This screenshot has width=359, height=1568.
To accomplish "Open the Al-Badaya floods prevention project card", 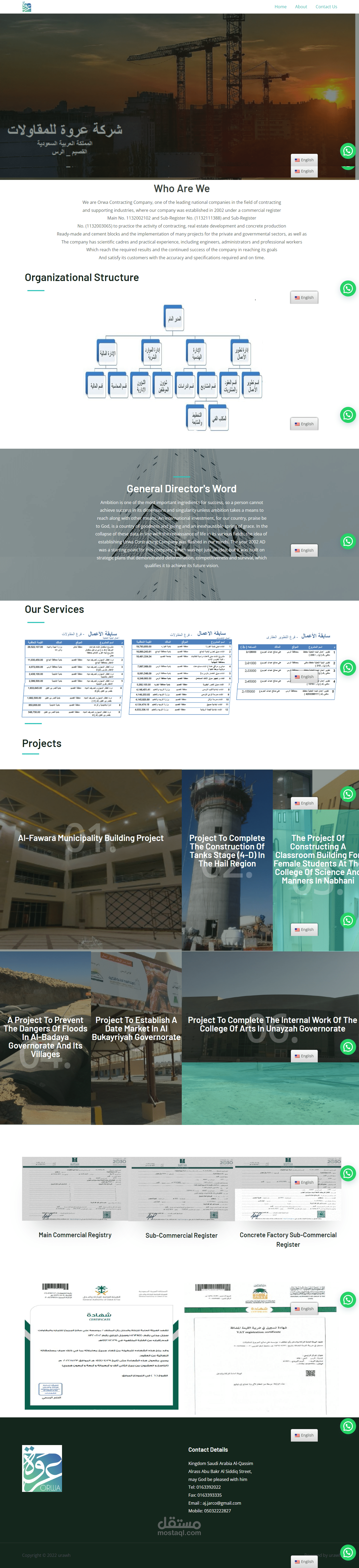I will coord(45,1037).
